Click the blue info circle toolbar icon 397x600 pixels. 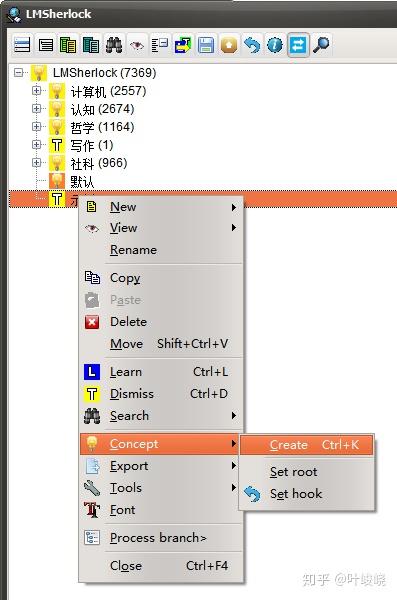275,45
